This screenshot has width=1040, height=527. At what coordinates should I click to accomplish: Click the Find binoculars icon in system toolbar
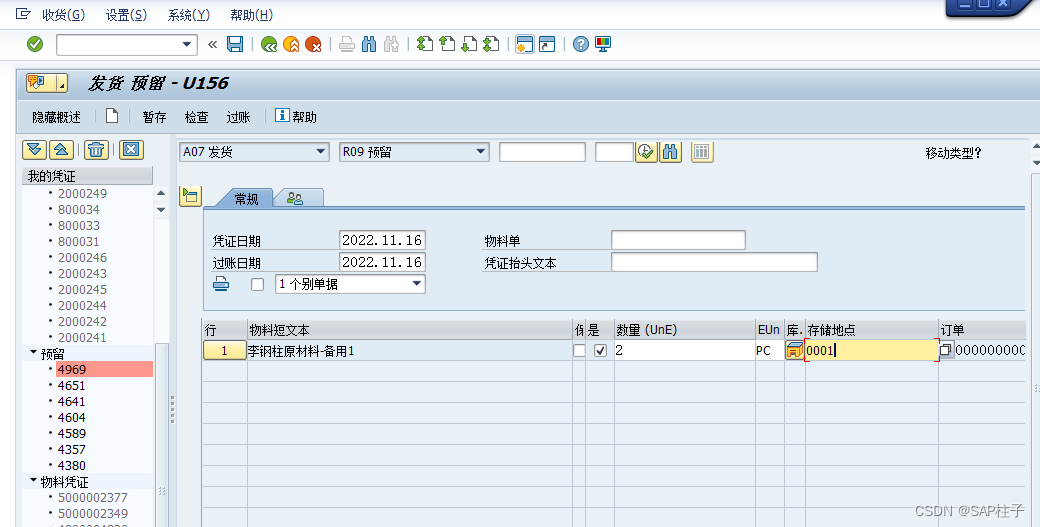[369, 44]
